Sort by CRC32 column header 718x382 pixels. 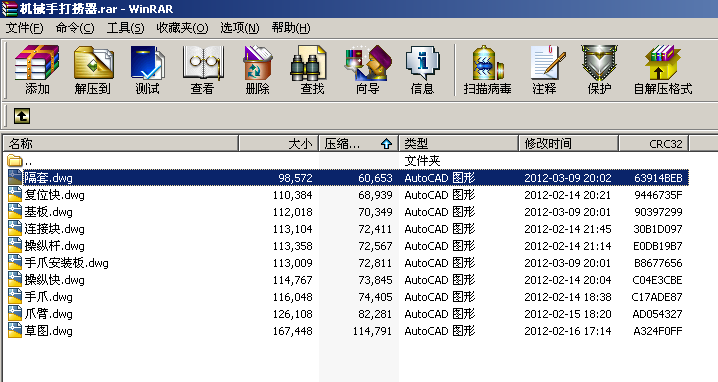pos(653,143)
